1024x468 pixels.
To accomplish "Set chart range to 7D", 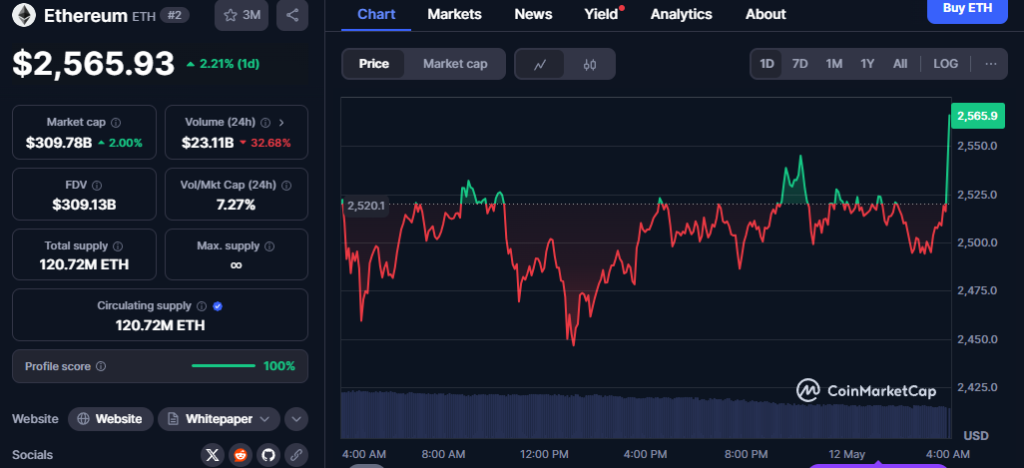I will point(800,64).
